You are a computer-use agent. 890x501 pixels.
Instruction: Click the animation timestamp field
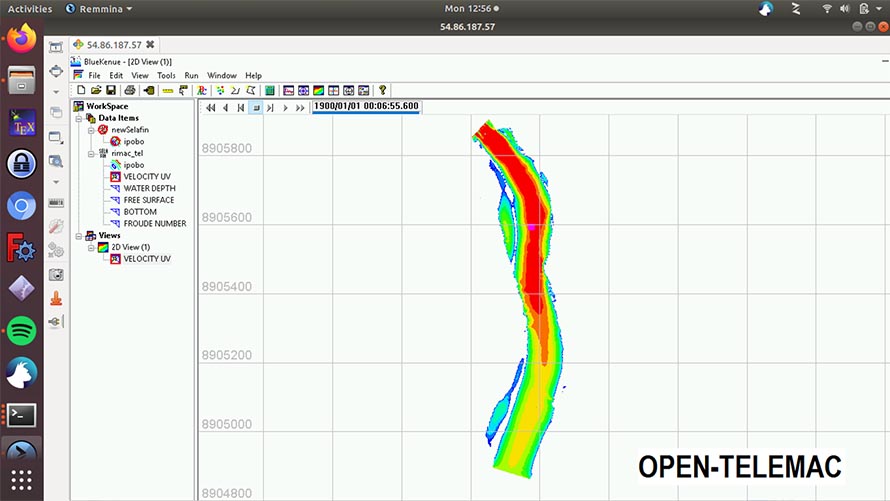(x=366, y=106)
